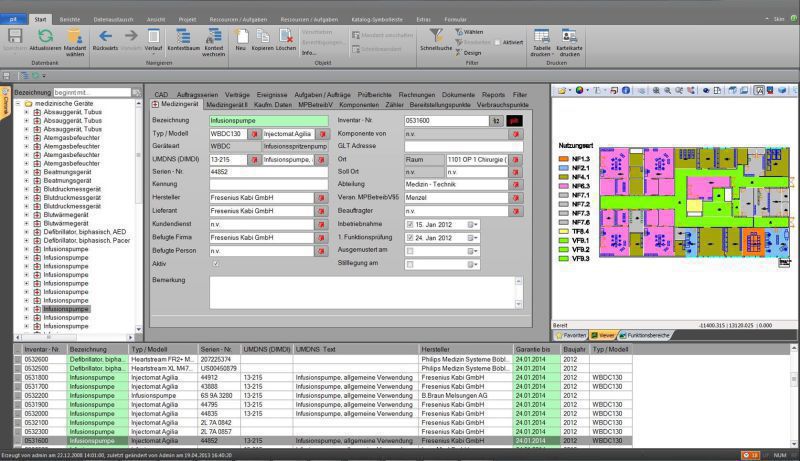
Task: Click the blue info icon in CAD toolbar
Action: (626, 90)
